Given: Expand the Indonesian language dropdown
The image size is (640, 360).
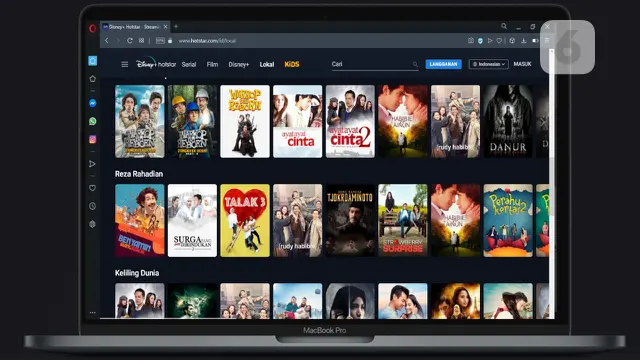Looking at the screenshot, I should click(489, 64).
